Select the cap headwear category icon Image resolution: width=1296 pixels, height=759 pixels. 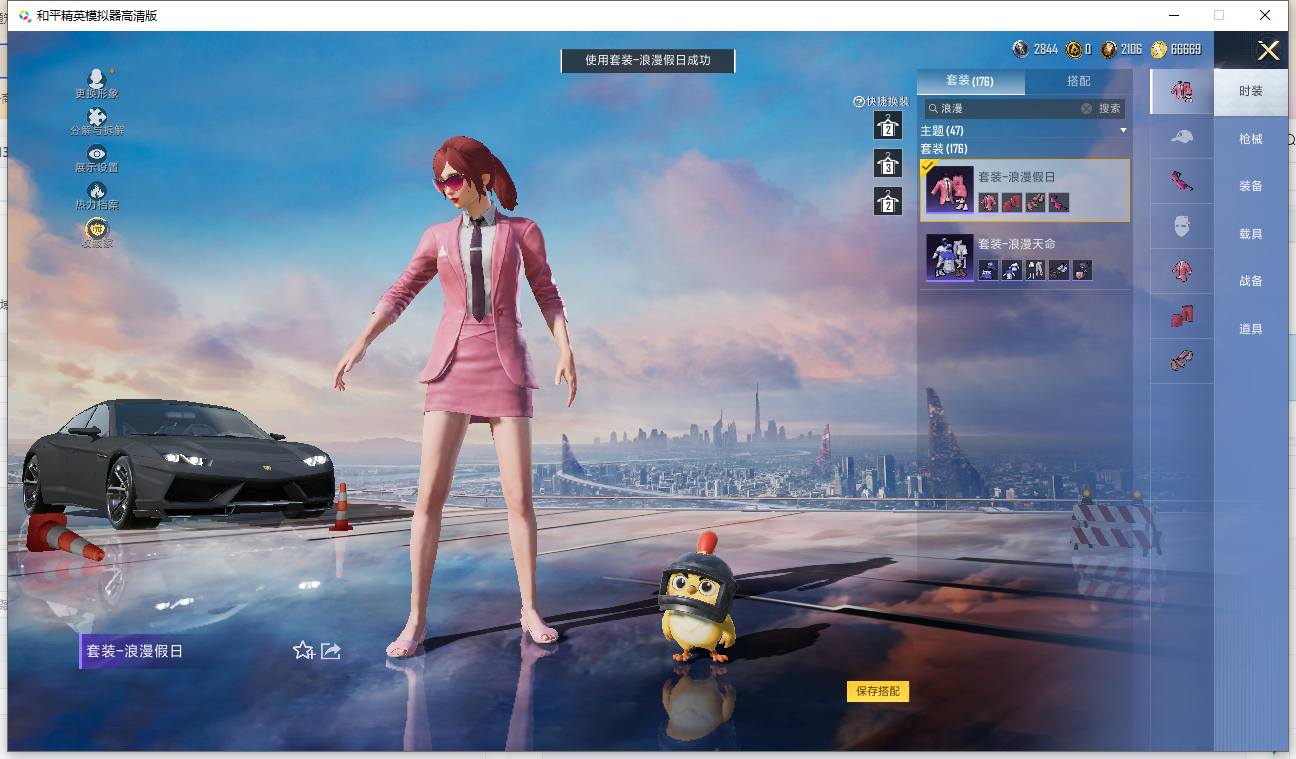(x=1181, y=137)
